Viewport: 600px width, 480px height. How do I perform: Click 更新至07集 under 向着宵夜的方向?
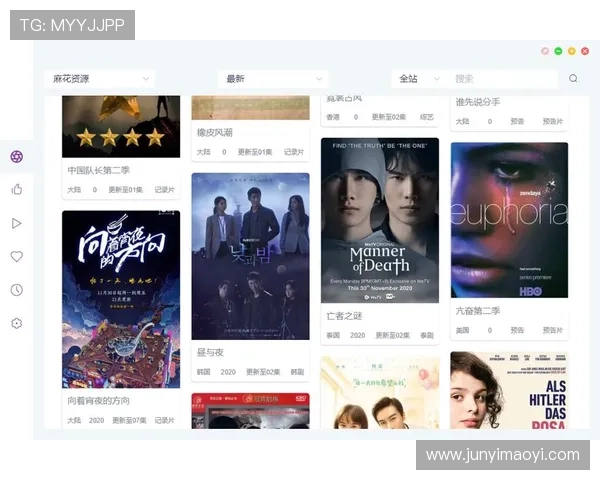point(129,420)
